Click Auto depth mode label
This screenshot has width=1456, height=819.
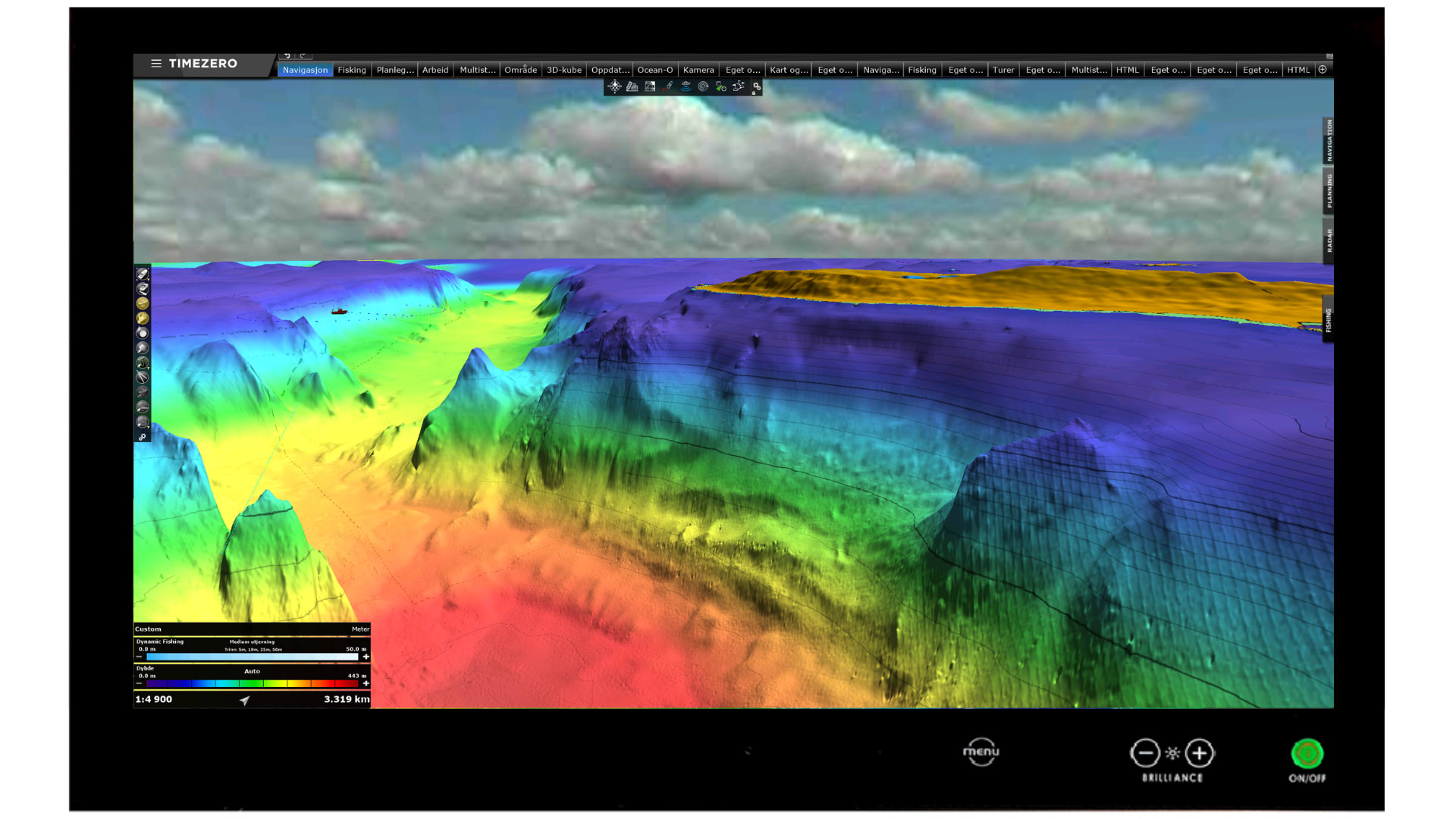252,671
